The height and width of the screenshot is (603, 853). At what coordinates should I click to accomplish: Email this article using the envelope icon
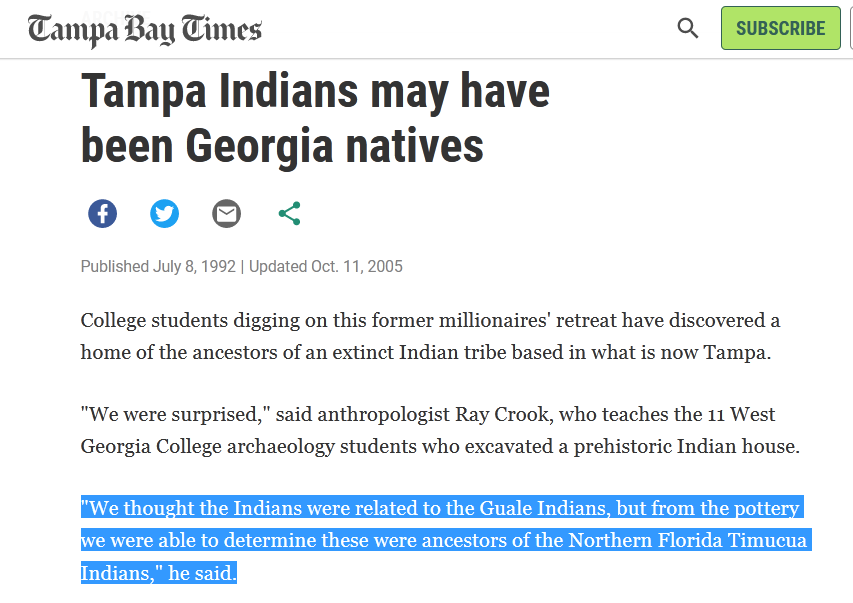pos(227,214)
